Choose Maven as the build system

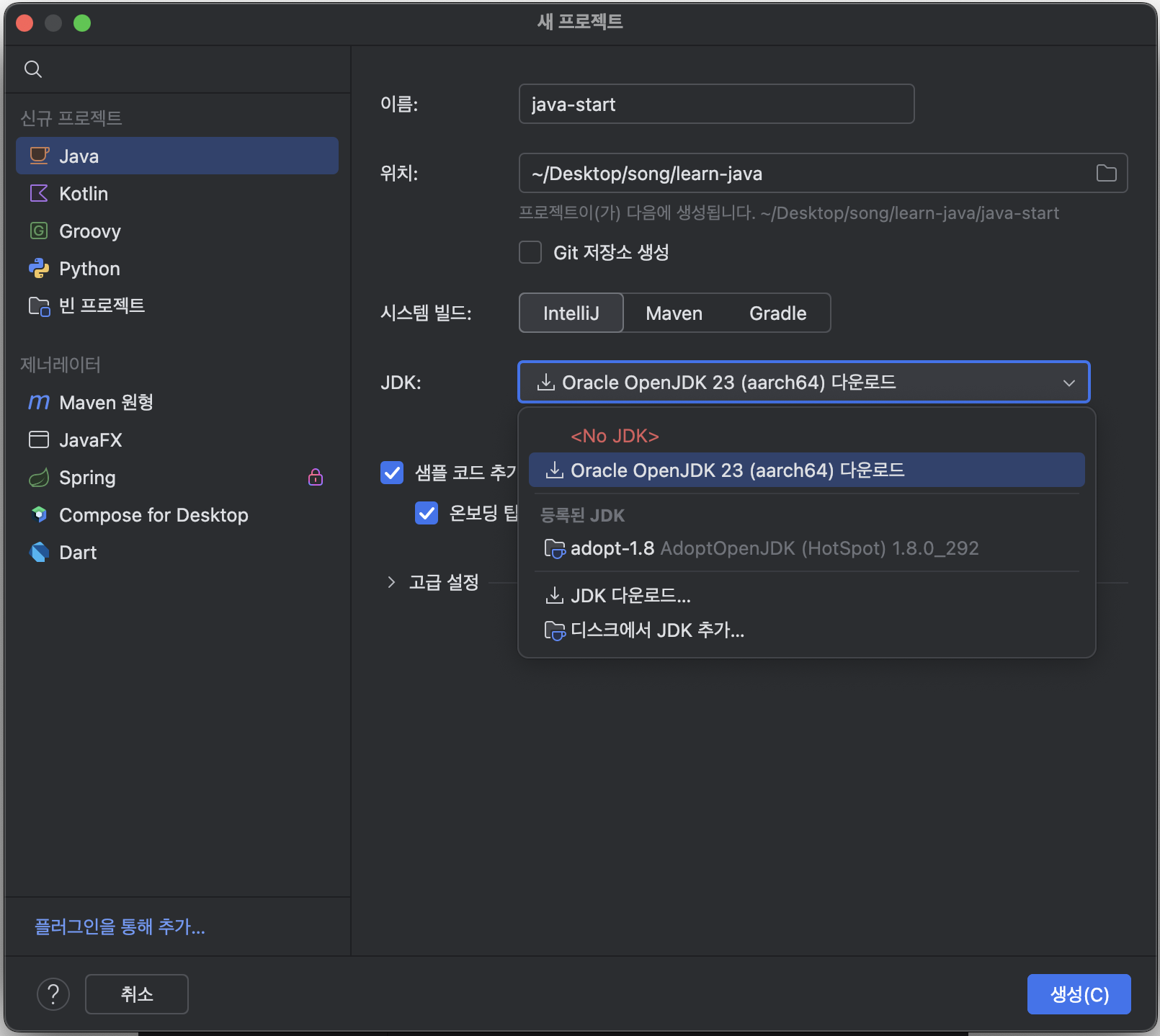click(674, 313)
